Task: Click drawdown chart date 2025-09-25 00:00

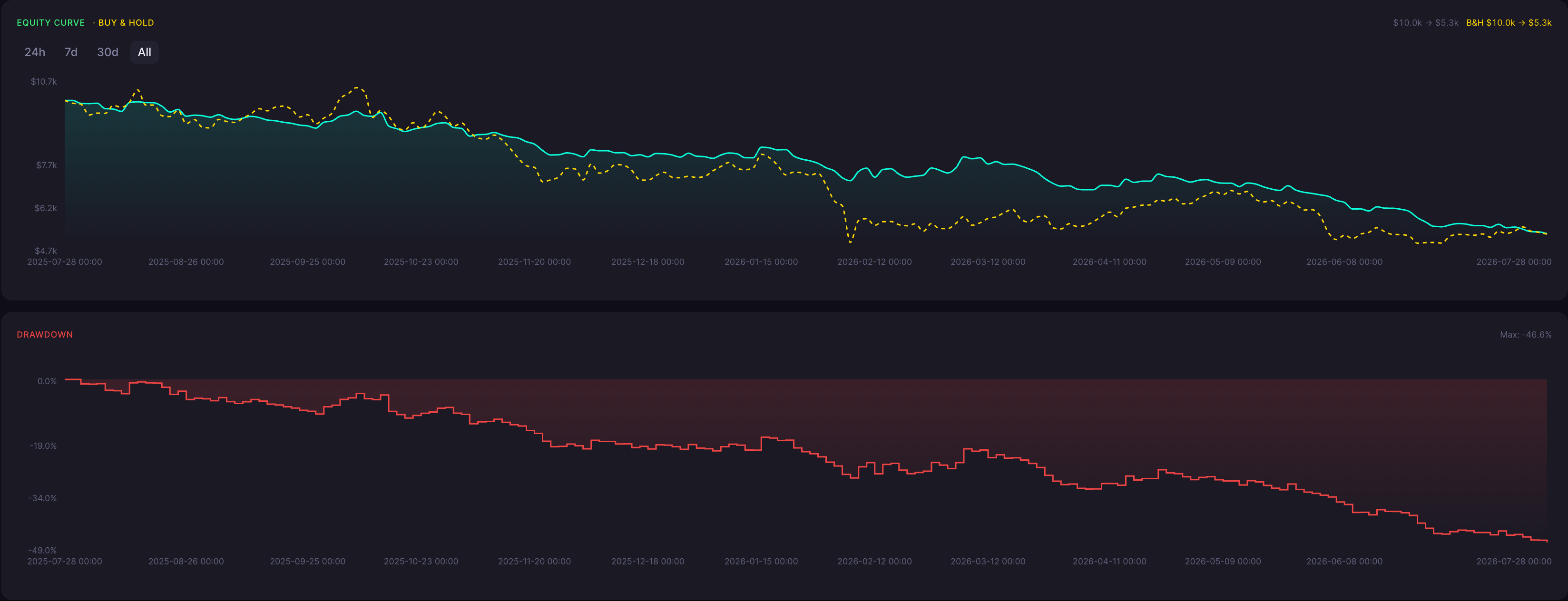Action: [x=307, y=562]
